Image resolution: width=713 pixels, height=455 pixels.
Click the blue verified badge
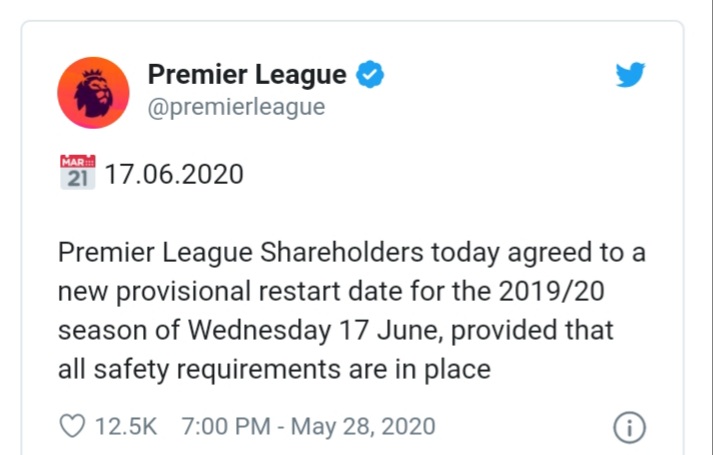click(x=370, y=74)
